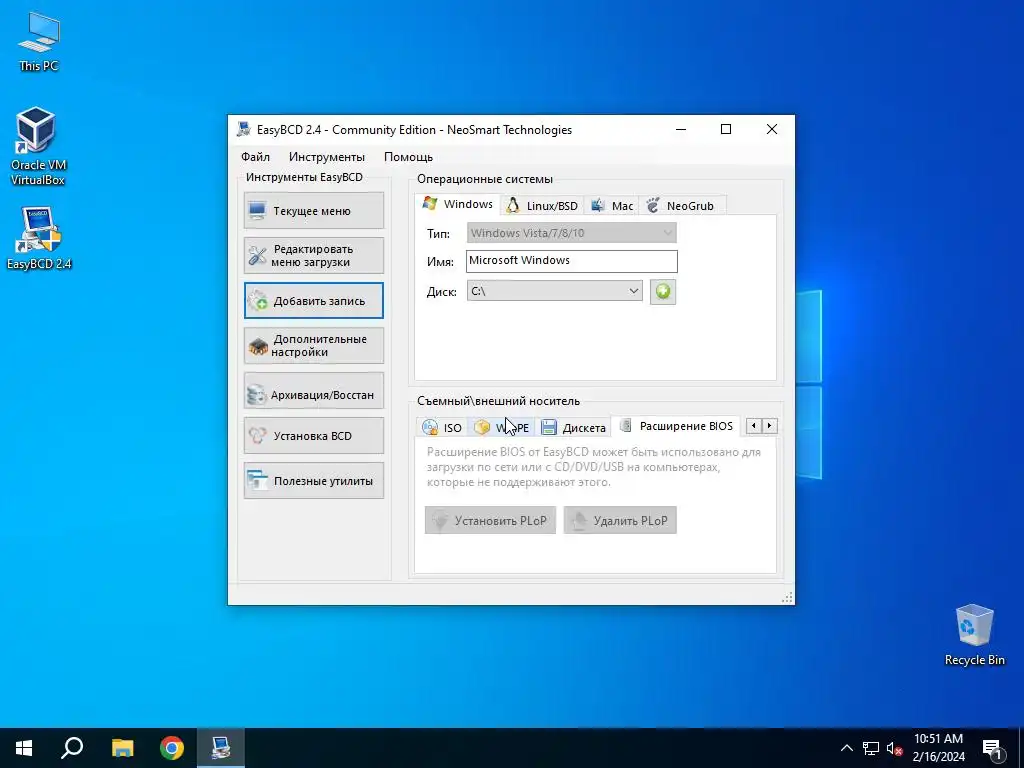Click the green add entry plus icon
This screenshot has width=1024, height=768.
(x=662, y=291)
